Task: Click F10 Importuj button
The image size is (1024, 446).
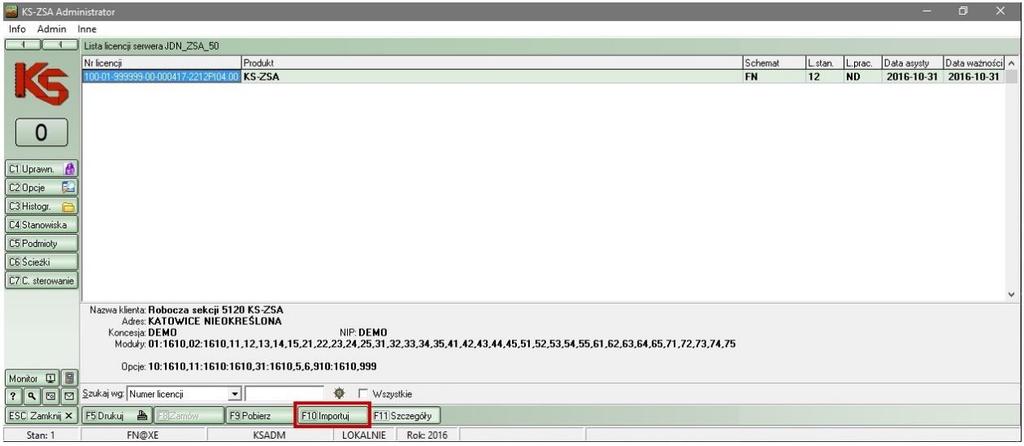Action: pyautogui.click(x=333, y=415)
